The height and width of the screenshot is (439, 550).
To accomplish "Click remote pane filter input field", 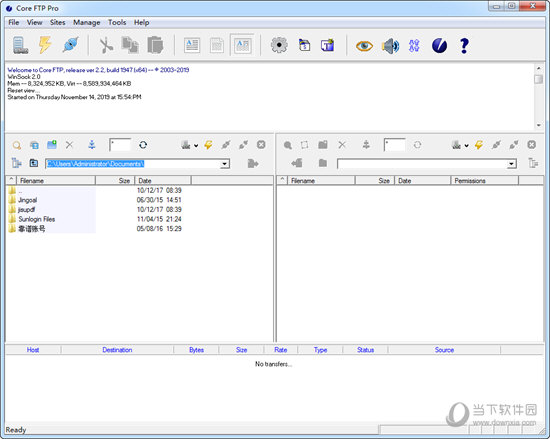I will coord(395,144).
